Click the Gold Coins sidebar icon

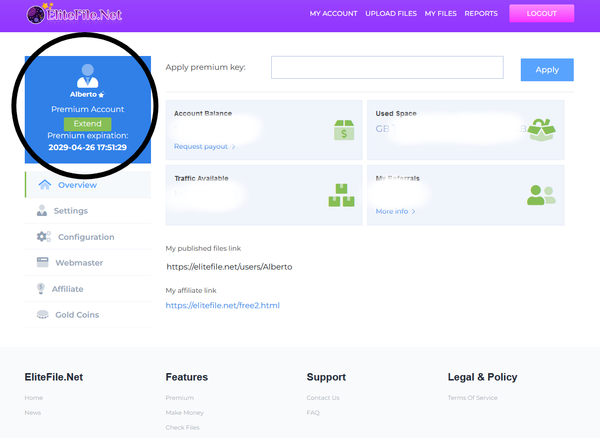[x=42, y=315]
